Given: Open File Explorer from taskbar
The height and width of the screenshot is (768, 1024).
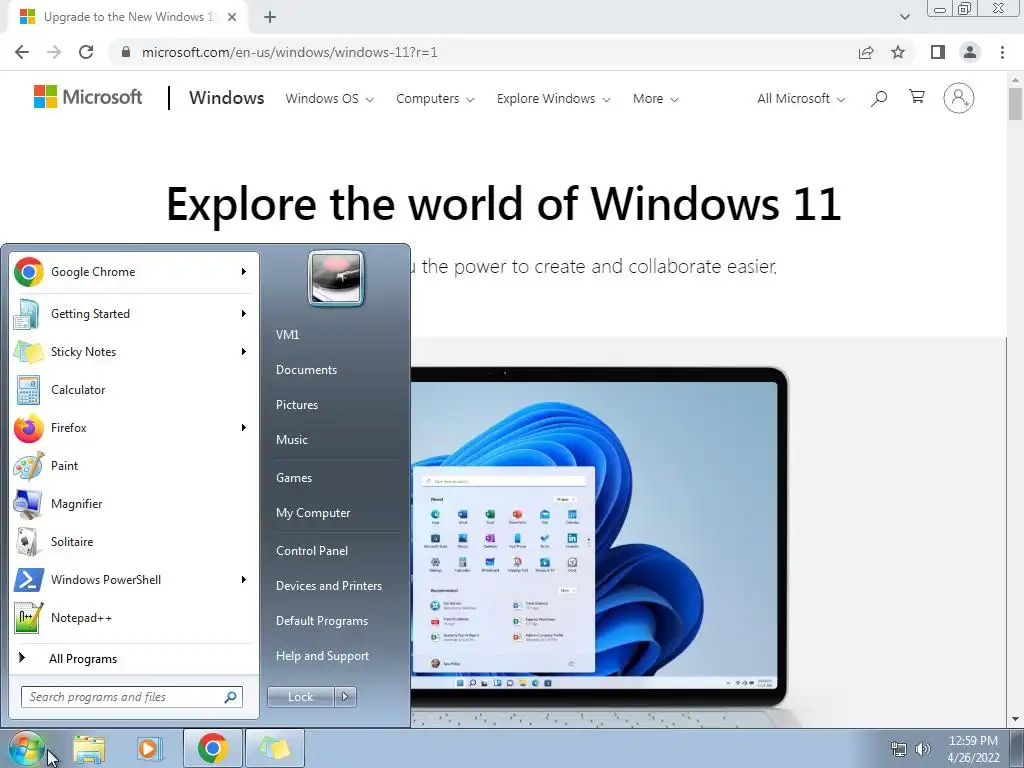Looking at the screenshot, I should tap(89, 748).
